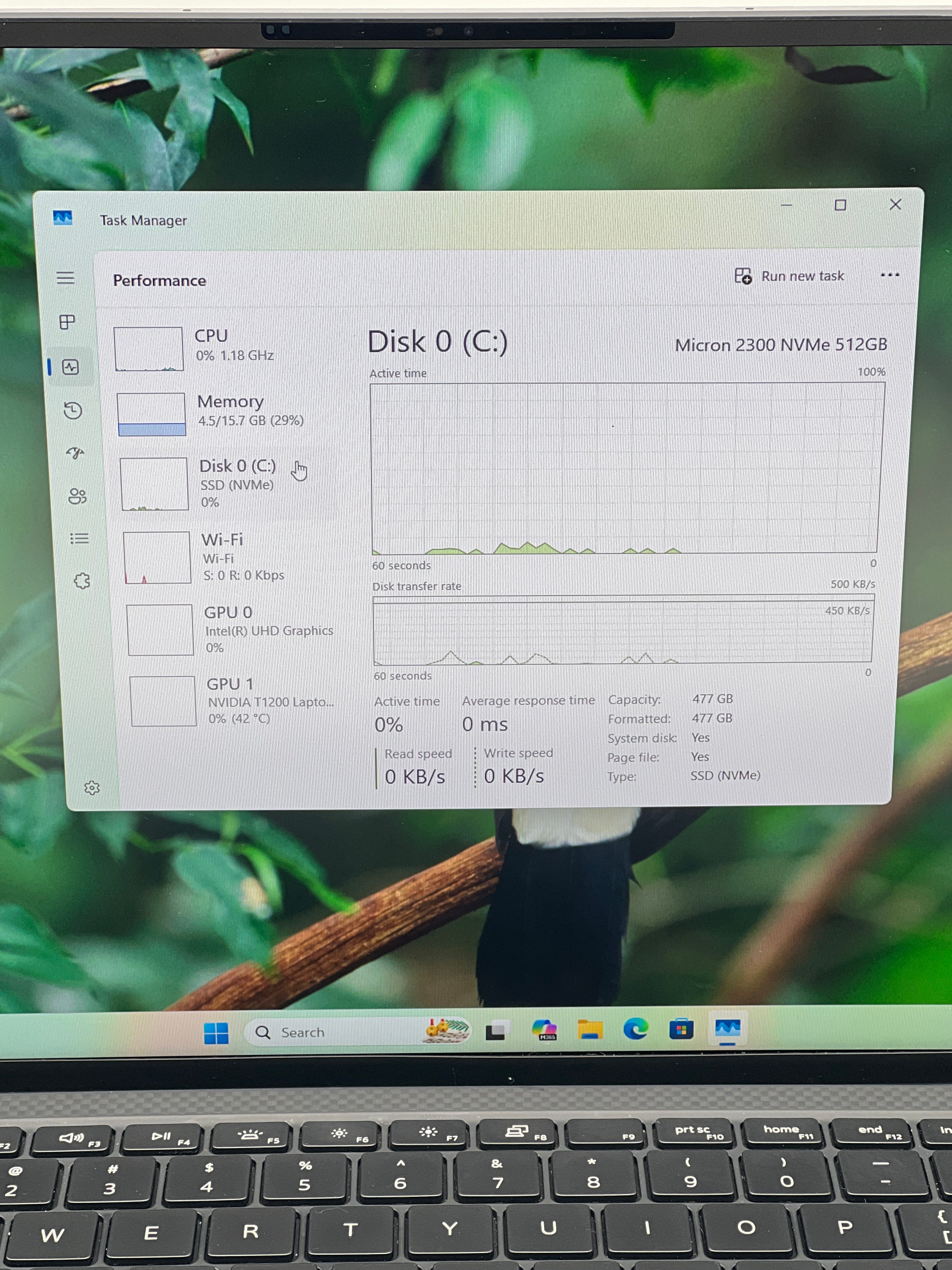This screenshot has width=952, height=1270.
Task: Select the Performance page icon in sidebar
Action: 71,368
